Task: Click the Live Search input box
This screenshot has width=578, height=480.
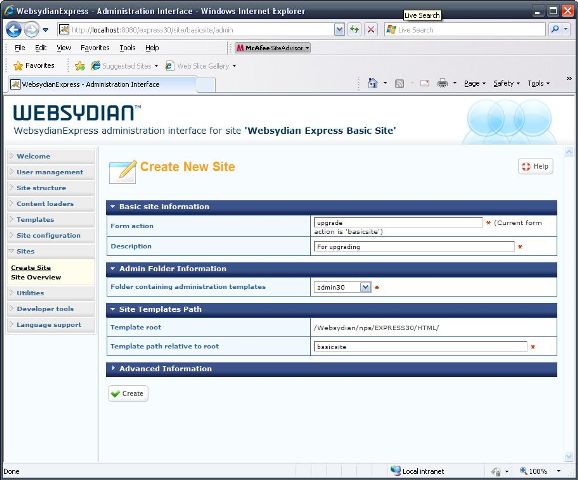Action: [464, 29]
